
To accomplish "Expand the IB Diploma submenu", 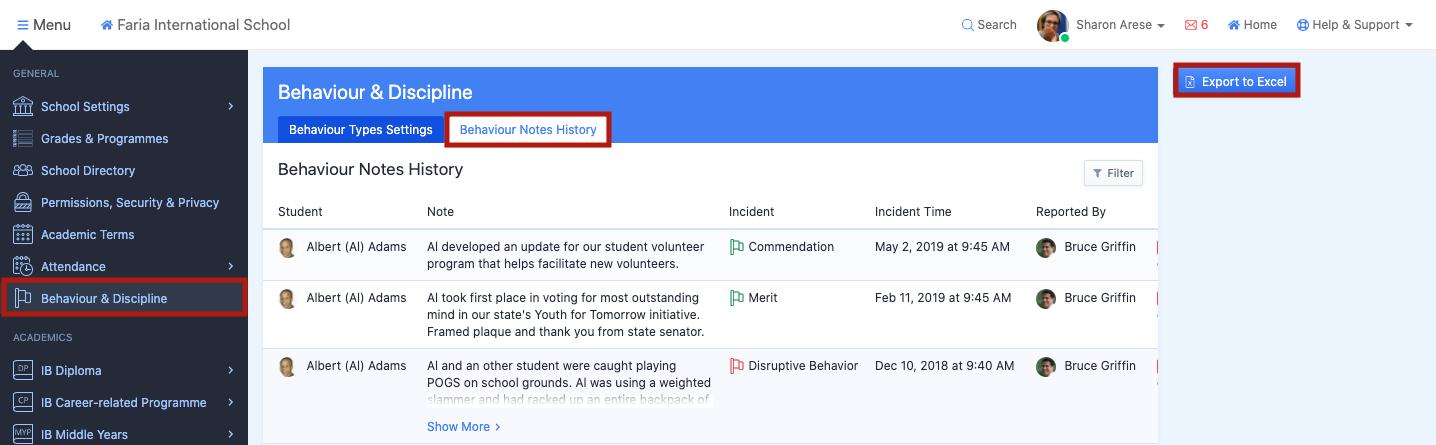I will pos(231,371).
